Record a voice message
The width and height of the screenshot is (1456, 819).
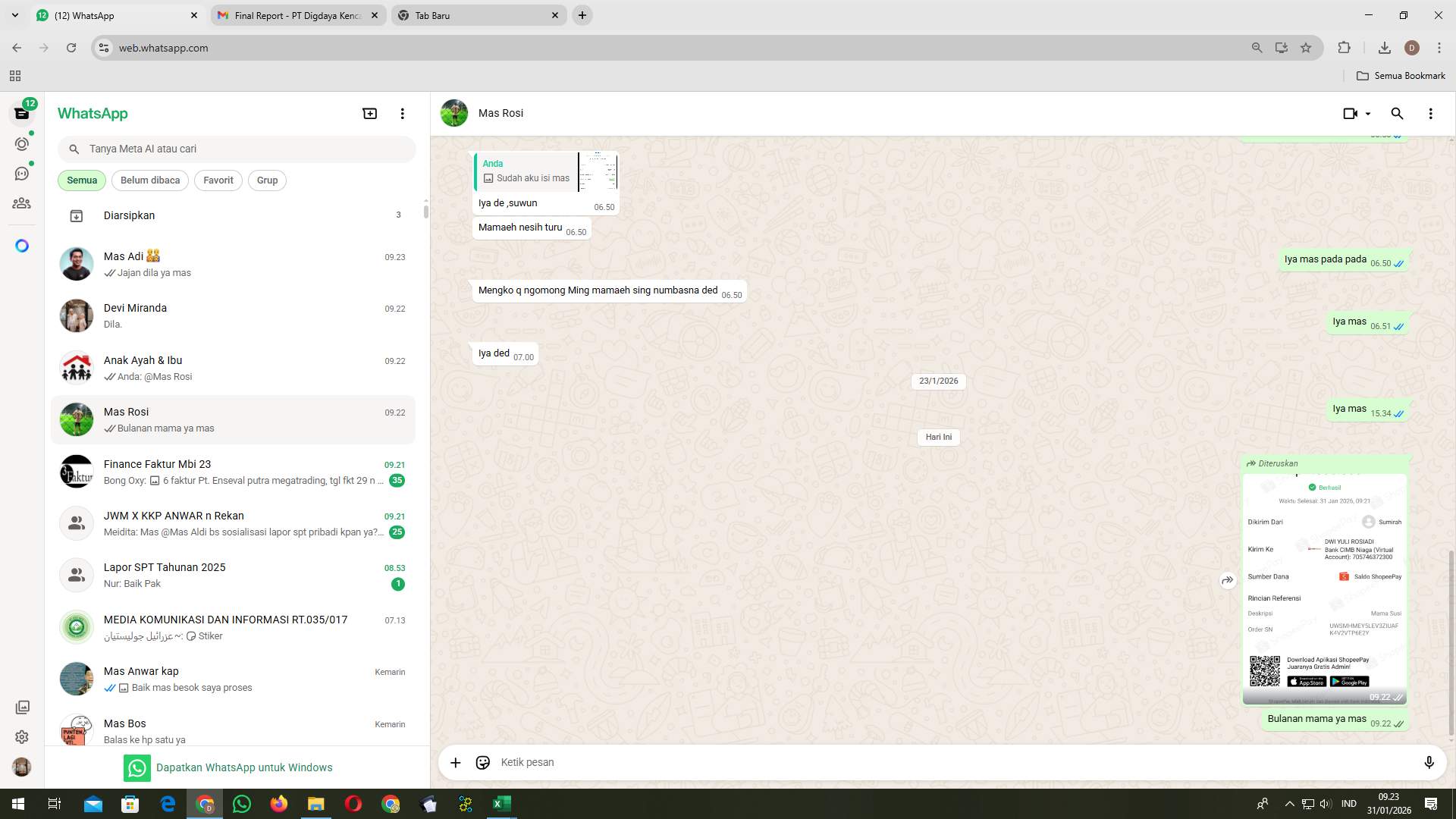(x=1429, y=762)
